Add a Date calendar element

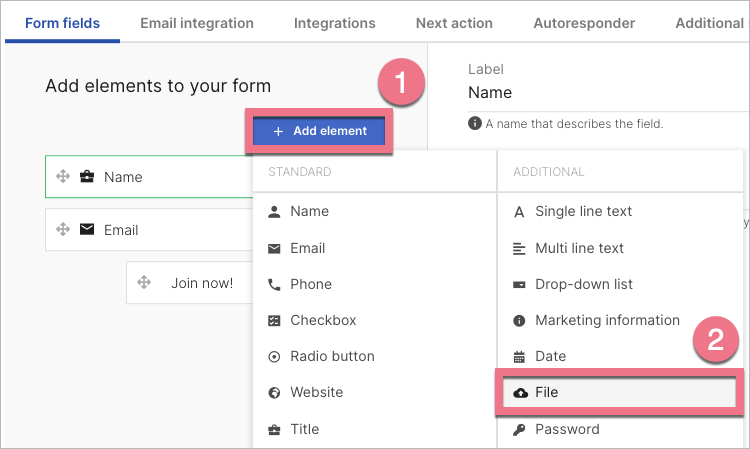coord(550,356)
